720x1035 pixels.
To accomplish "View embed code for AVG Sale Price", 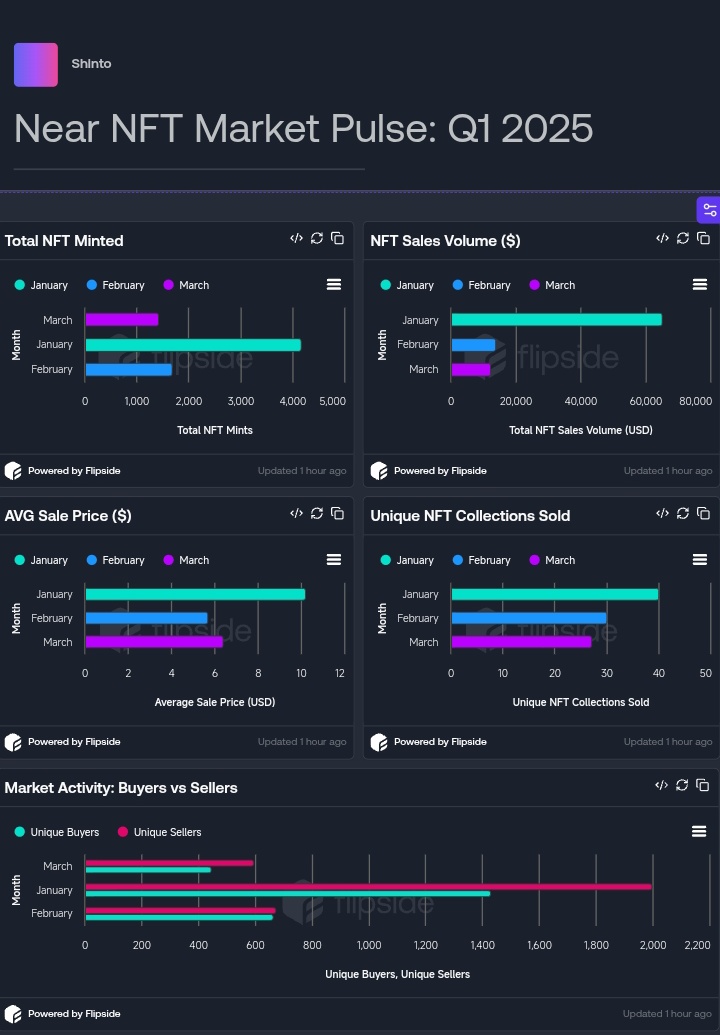I will click(x=296, y=514).
